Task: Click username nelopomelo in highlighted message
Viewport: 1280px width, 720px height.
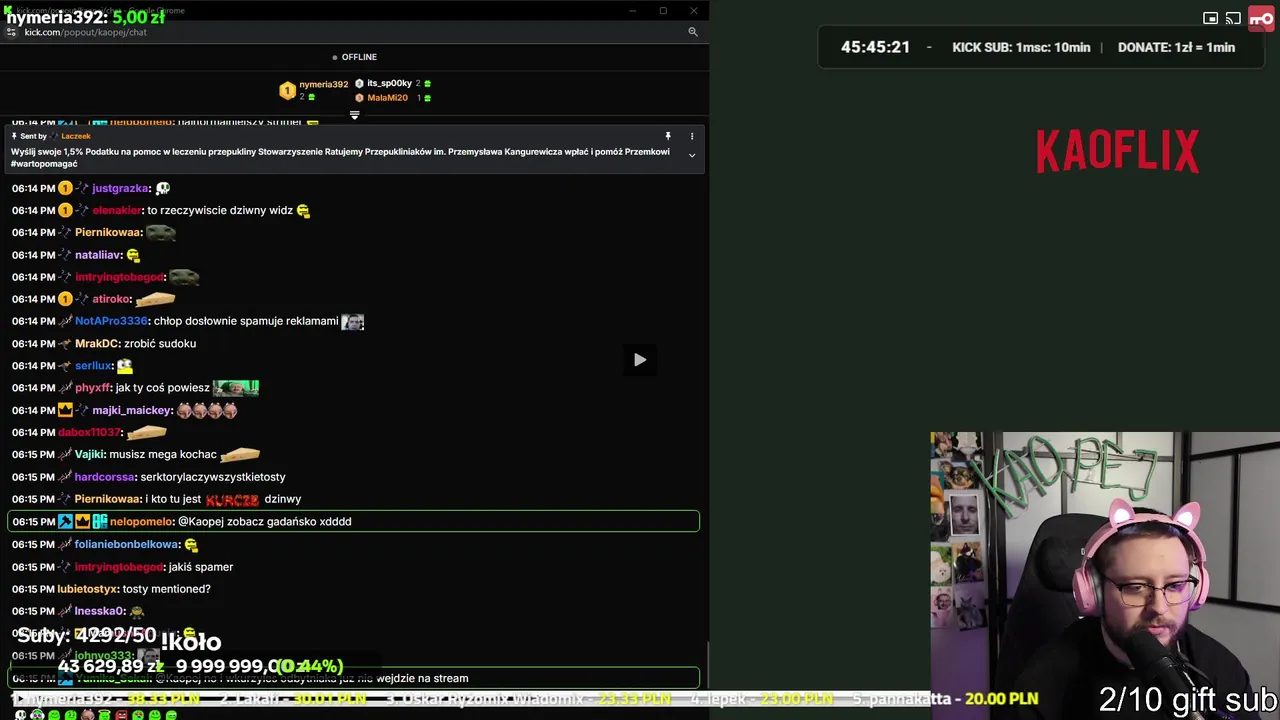Action: click(x=141, y=521)
